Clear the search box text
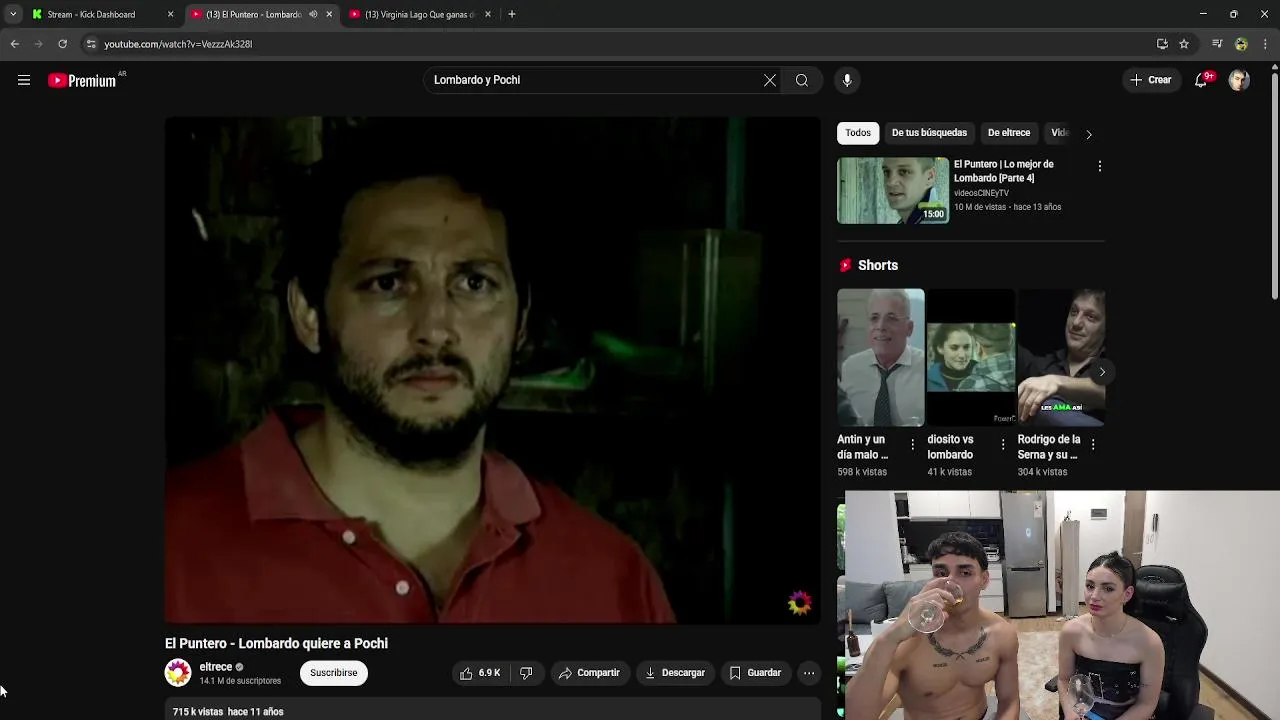The width and height of the screenshot is (1280, 720). pos(770,80)
